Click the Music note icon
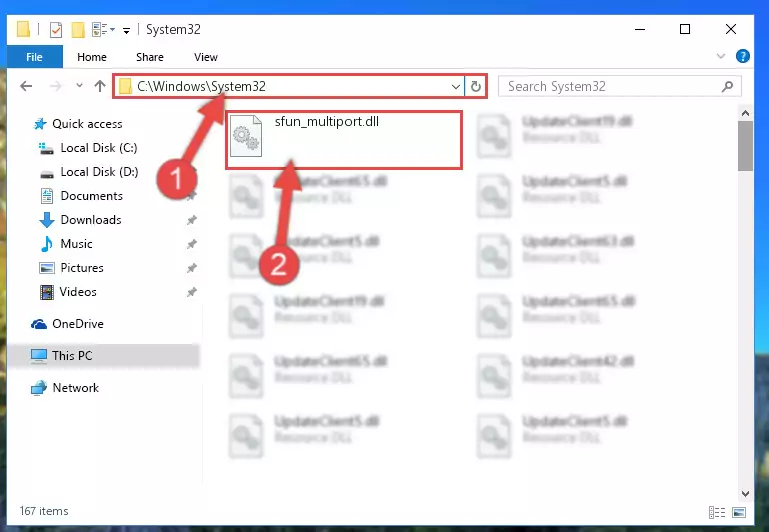This screenshot has width=769, height=532. 47,244
